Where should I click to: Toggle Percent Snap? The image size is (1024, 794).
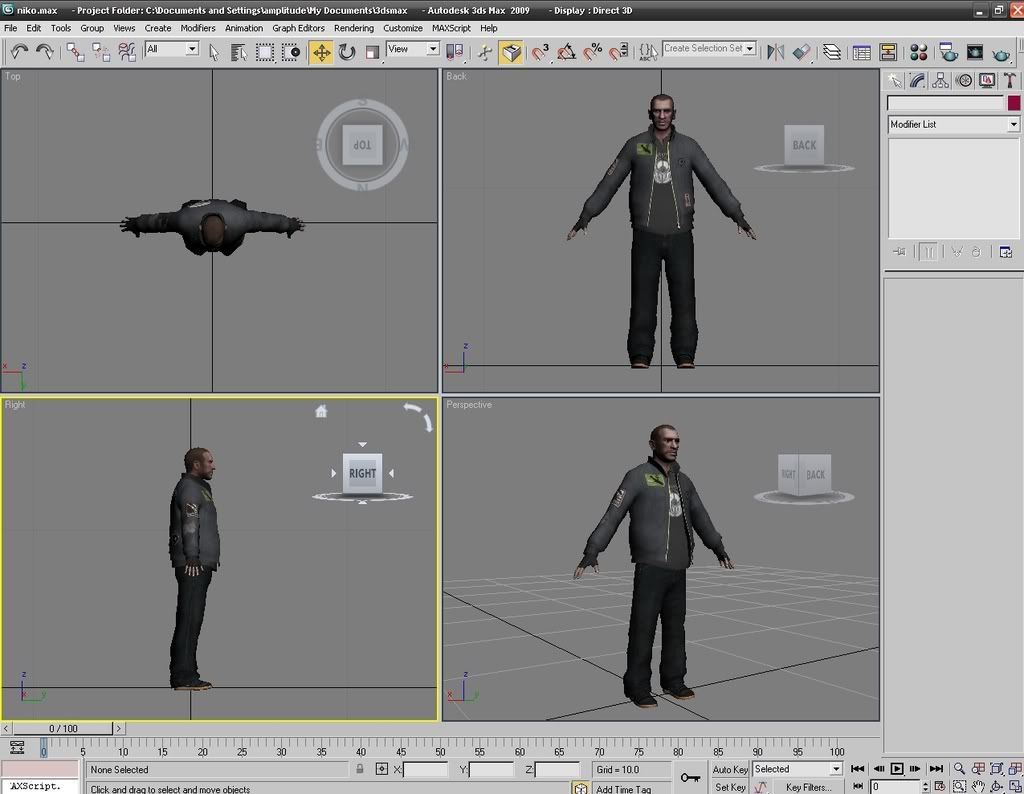click(592, 52)
